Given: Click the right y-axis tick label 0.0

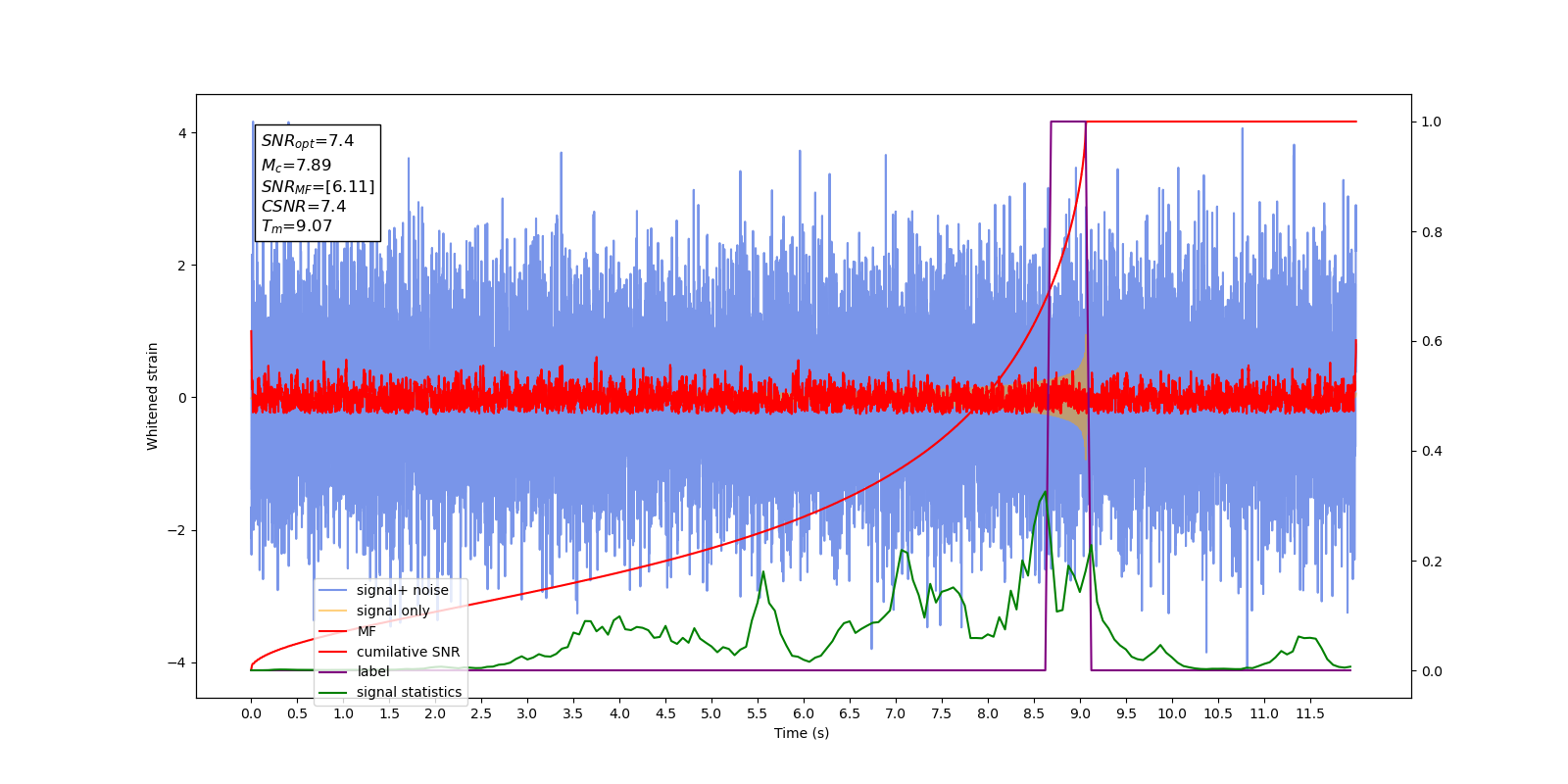Looking at the screenshot, I should coord(1432,671).
